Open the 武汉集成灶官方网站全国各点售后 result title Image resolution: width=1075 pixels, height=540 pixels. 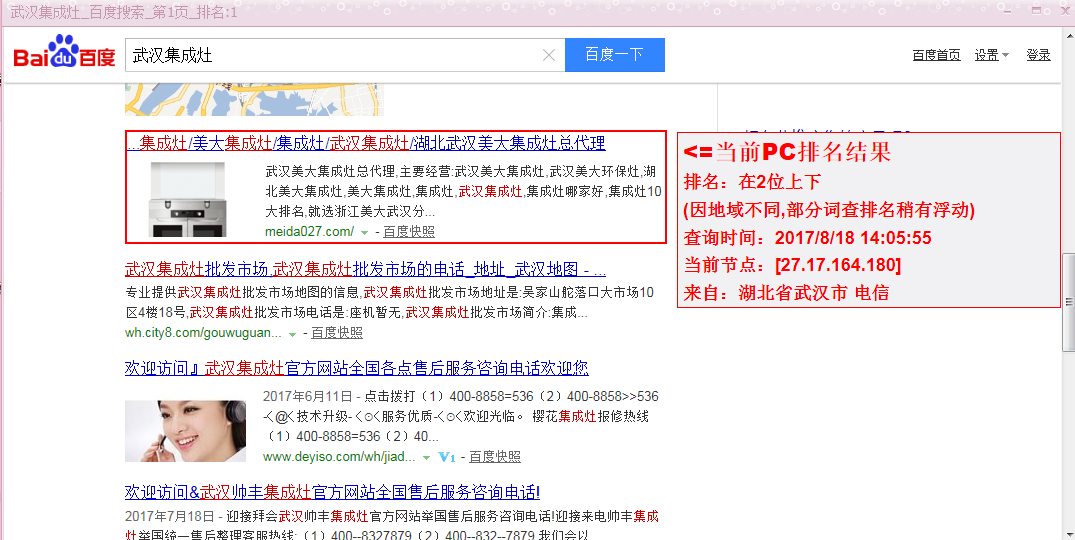[357, 368]
